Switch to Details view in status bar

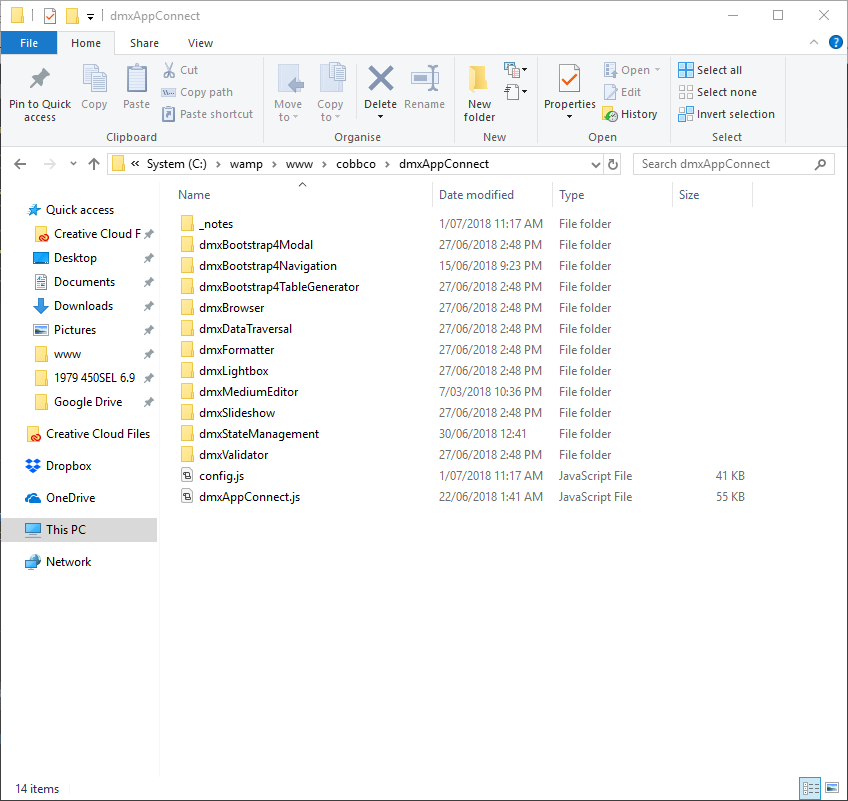(x=810, y=789)
